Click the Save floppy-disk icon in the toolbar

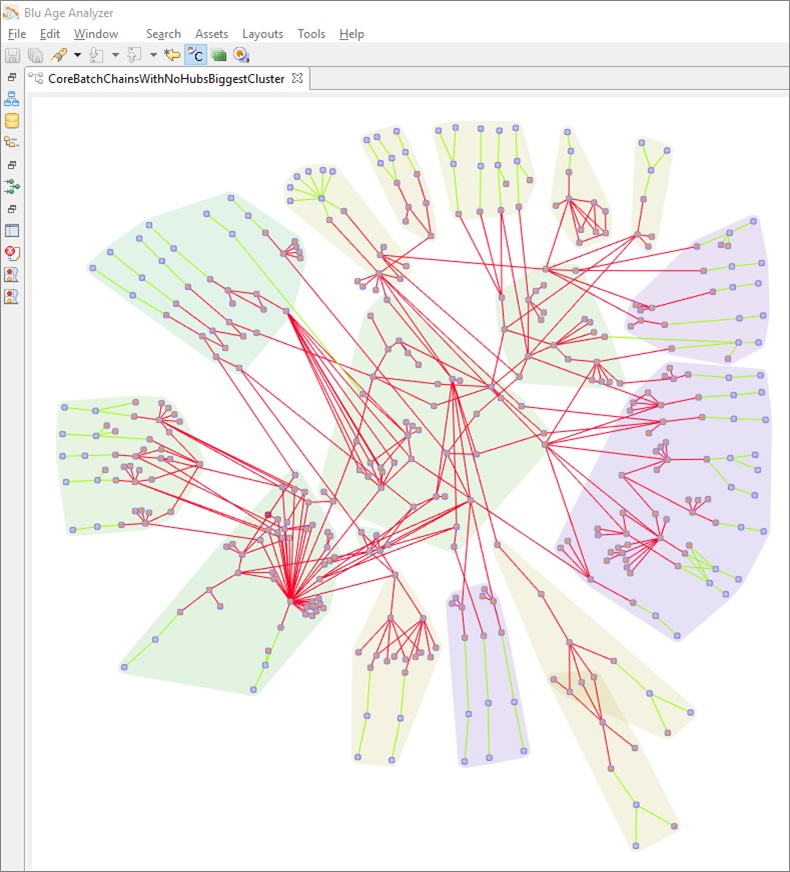coord(12,55)
